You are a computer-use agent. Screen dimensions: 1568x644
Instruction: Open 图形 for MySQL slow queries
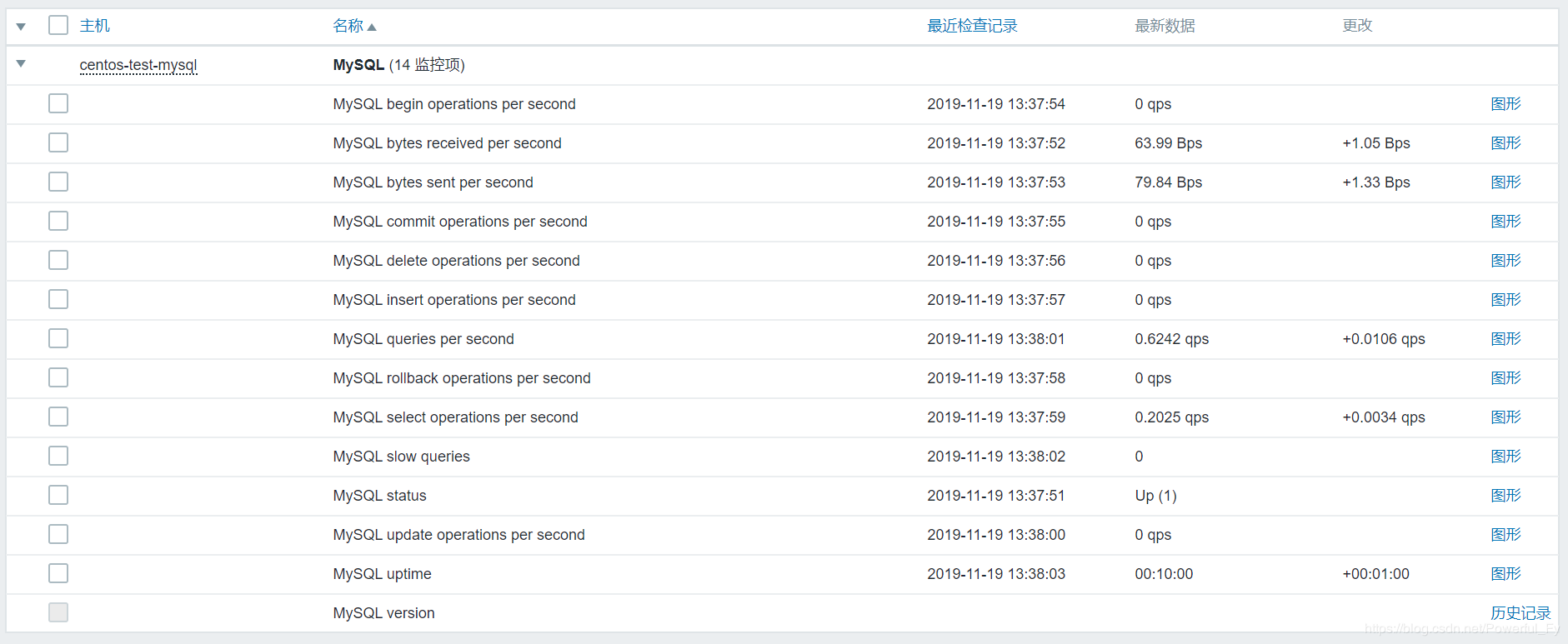(1505, 457)
